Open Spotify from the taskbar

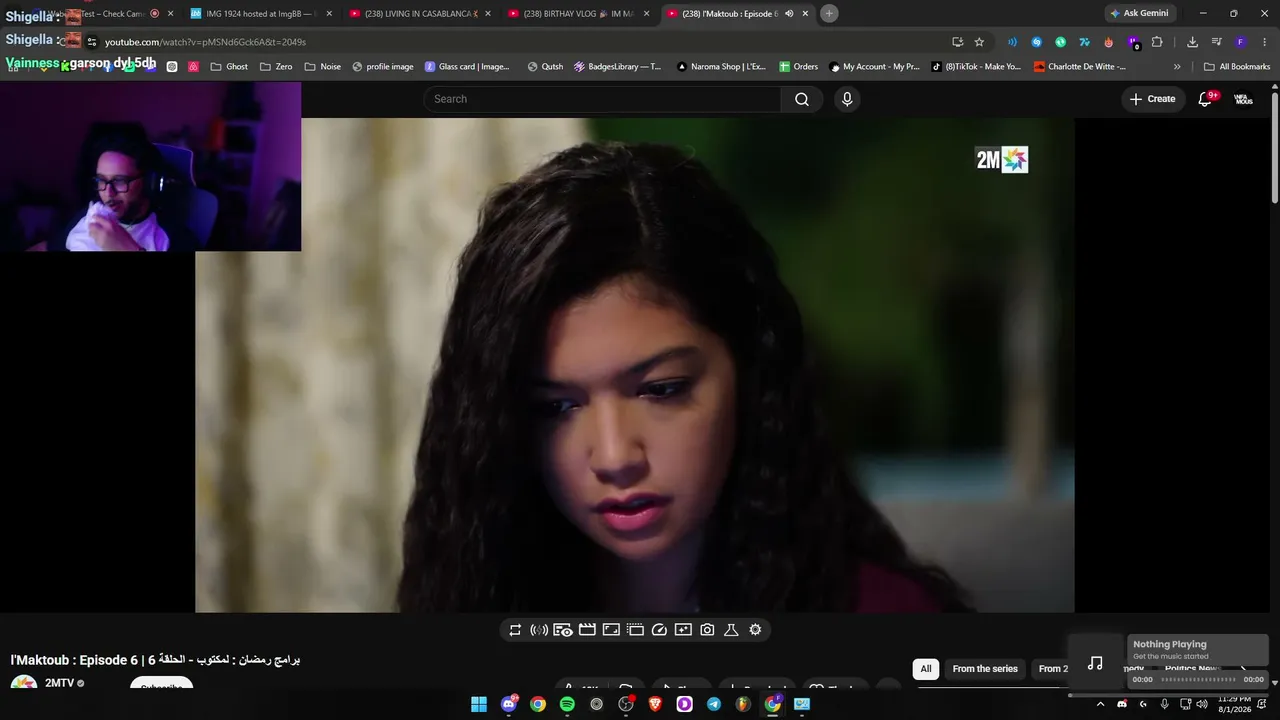coord(567,704)
